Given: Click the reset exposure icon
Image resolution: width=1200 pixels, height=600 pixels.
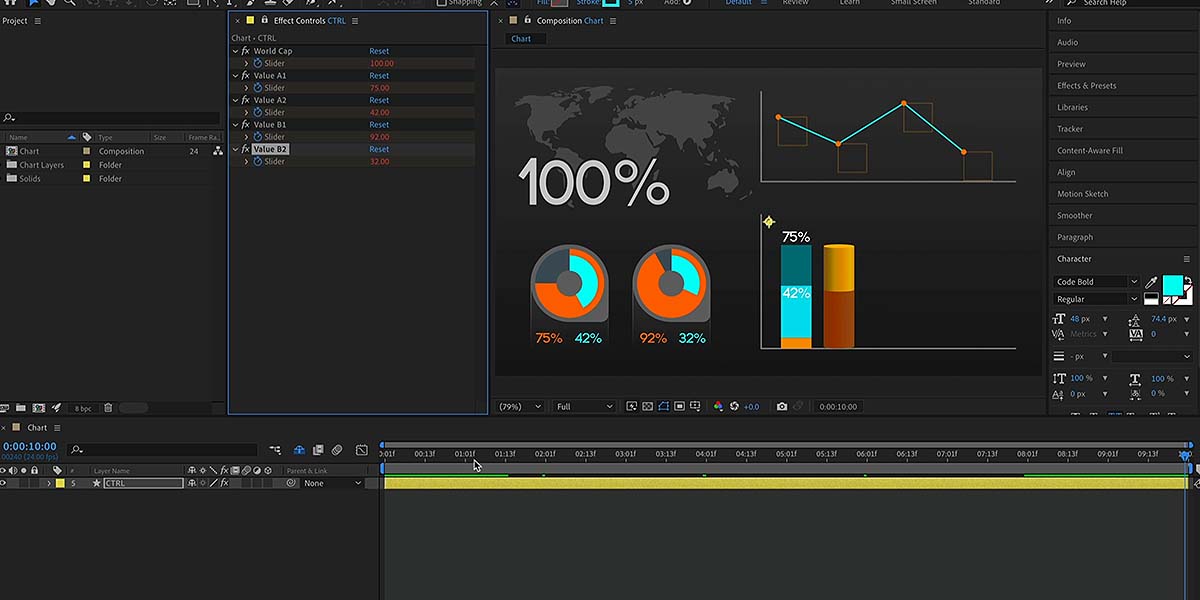Looking at the screenshot, I should click(734, 407).
